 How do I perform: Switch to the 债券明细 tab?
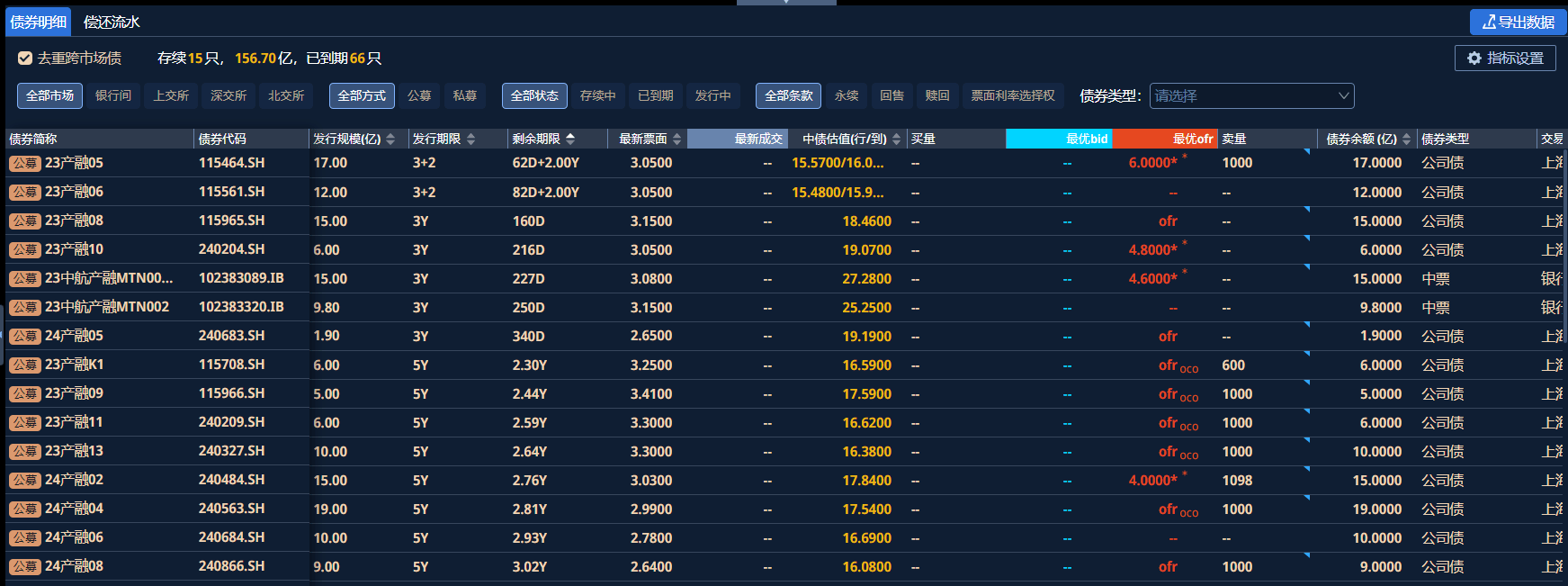tap(39, 23)
